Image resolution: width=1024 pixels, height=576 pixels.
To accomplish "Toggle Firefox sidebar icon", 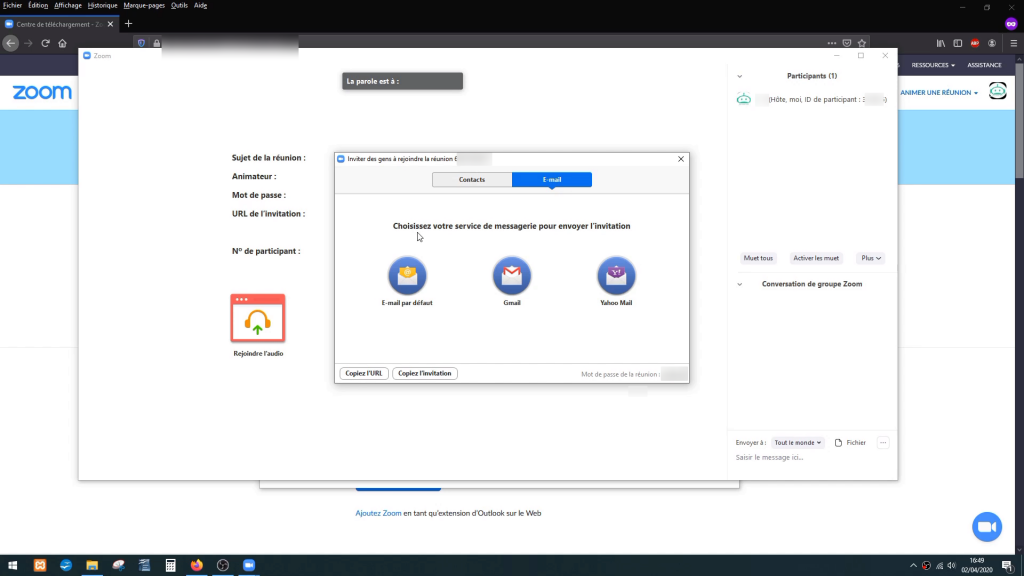I will pos(957,43).
